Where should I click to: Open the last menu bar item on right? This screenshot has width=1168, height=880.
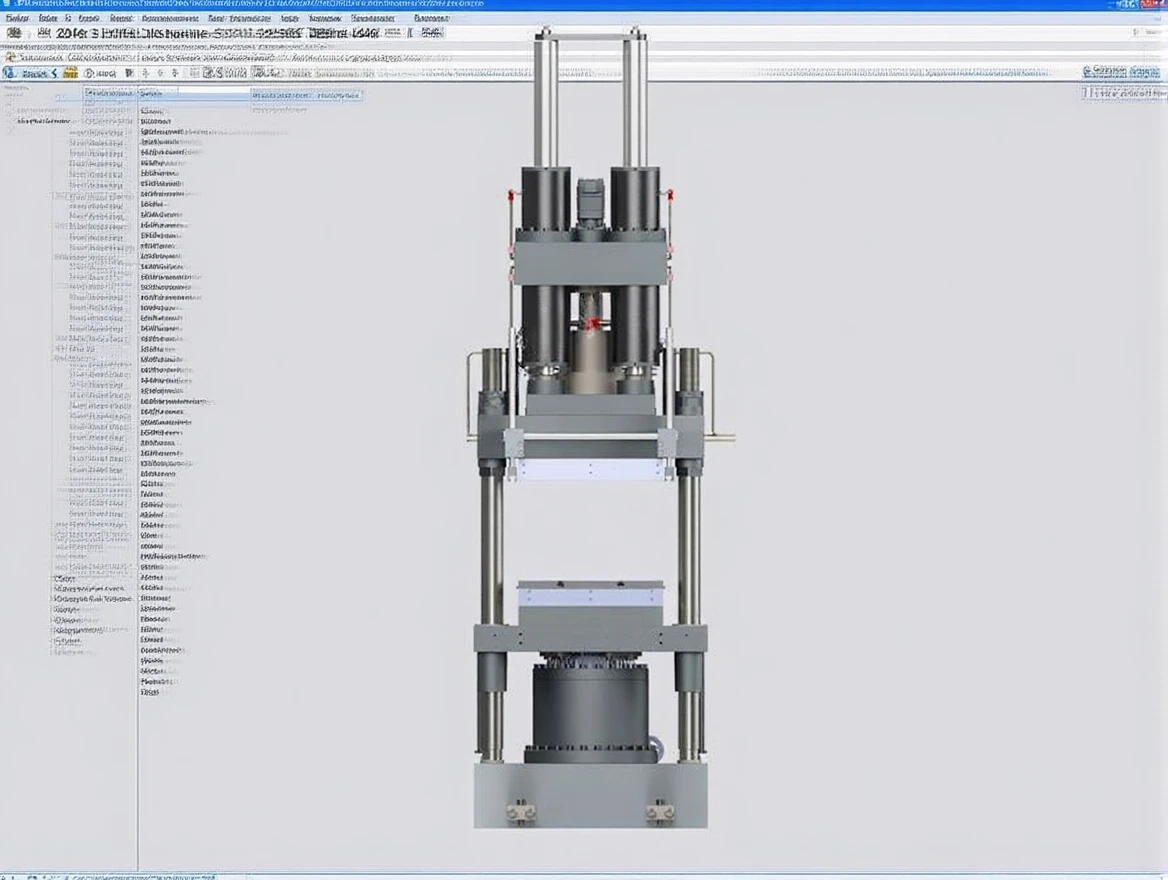431,18
